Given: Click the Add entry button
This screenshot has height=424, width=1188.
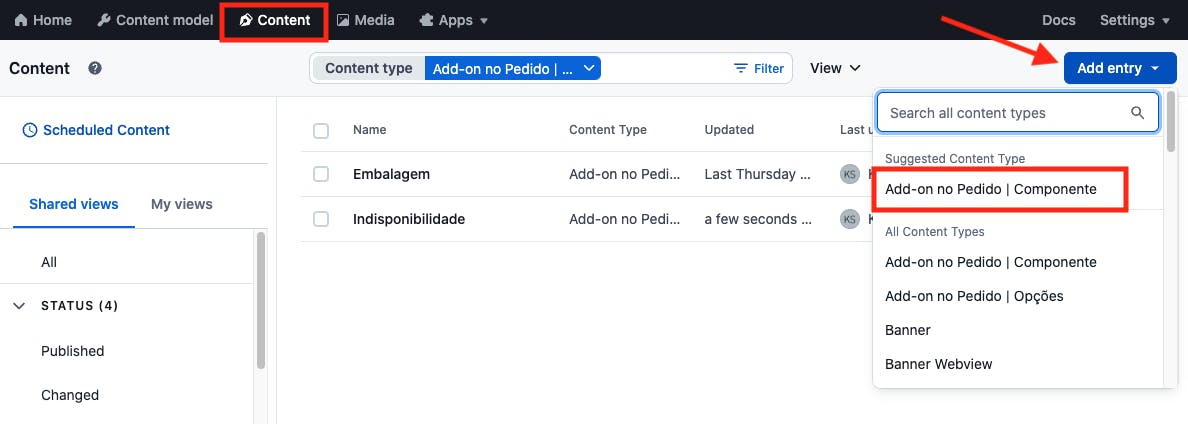Looking at the screenshot, I should pyautogui.click(x=1120, y=68).
